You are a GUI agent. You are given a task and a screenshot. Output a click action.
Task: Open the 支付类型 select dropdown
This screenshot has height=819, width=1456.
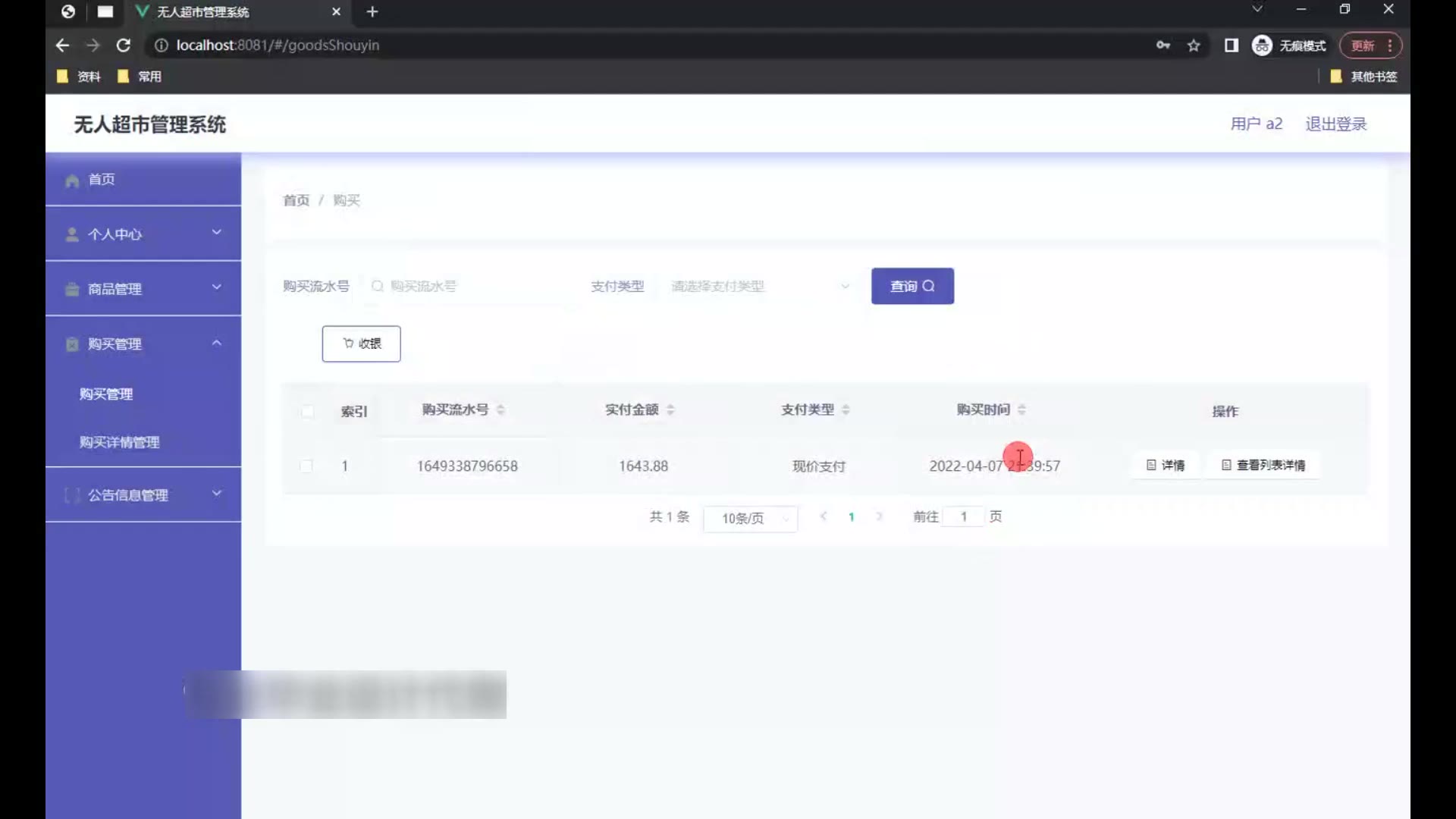(x=758, y=286)
